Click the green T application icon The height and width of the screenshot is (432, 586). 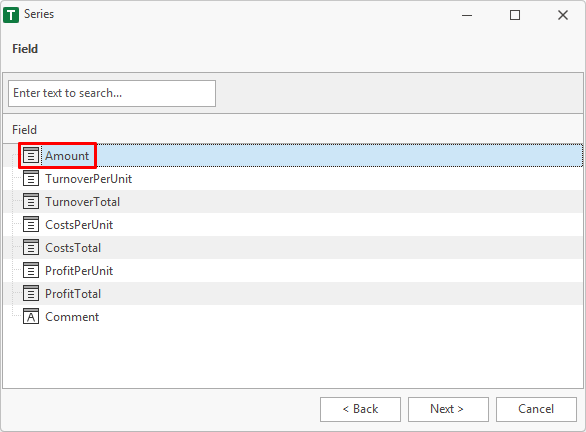point(11,15)
